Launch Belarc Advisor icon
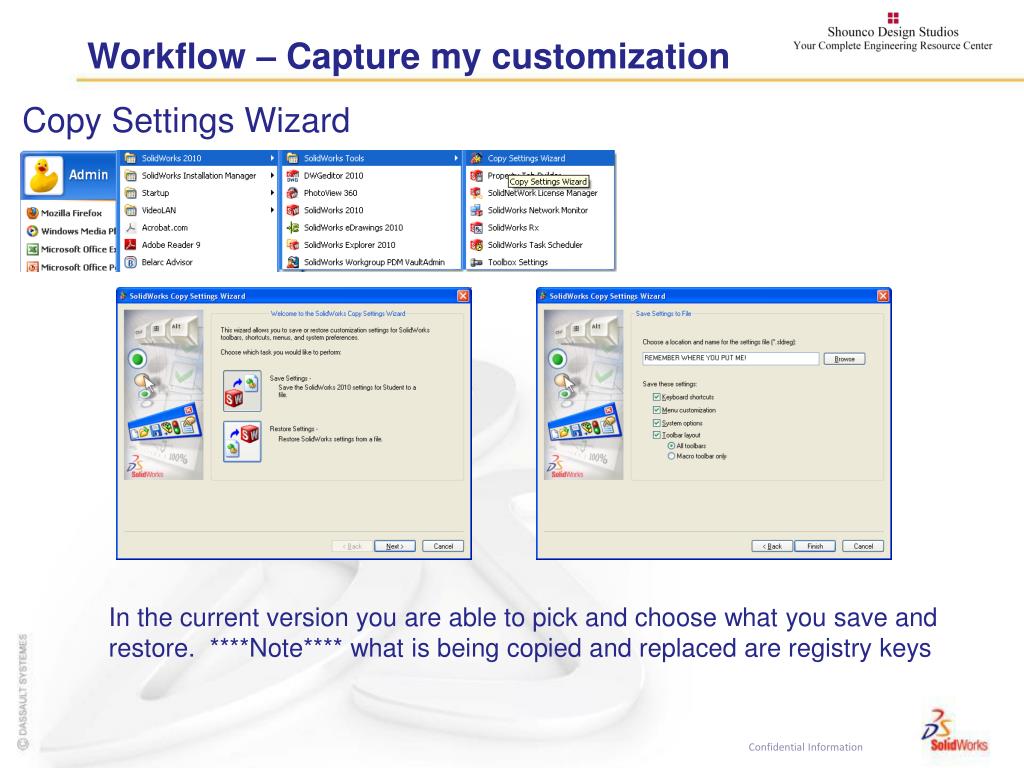The height and width of the screenshot is (768, 1024). point(131,262)
